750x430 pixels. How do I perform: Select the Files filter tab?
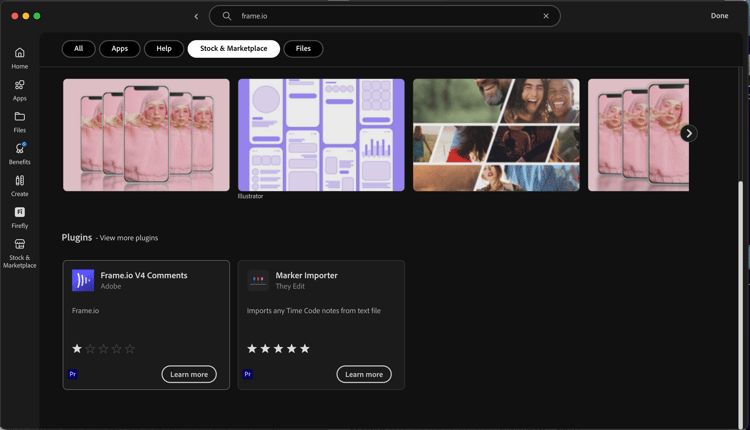click(x=303, y=49)
